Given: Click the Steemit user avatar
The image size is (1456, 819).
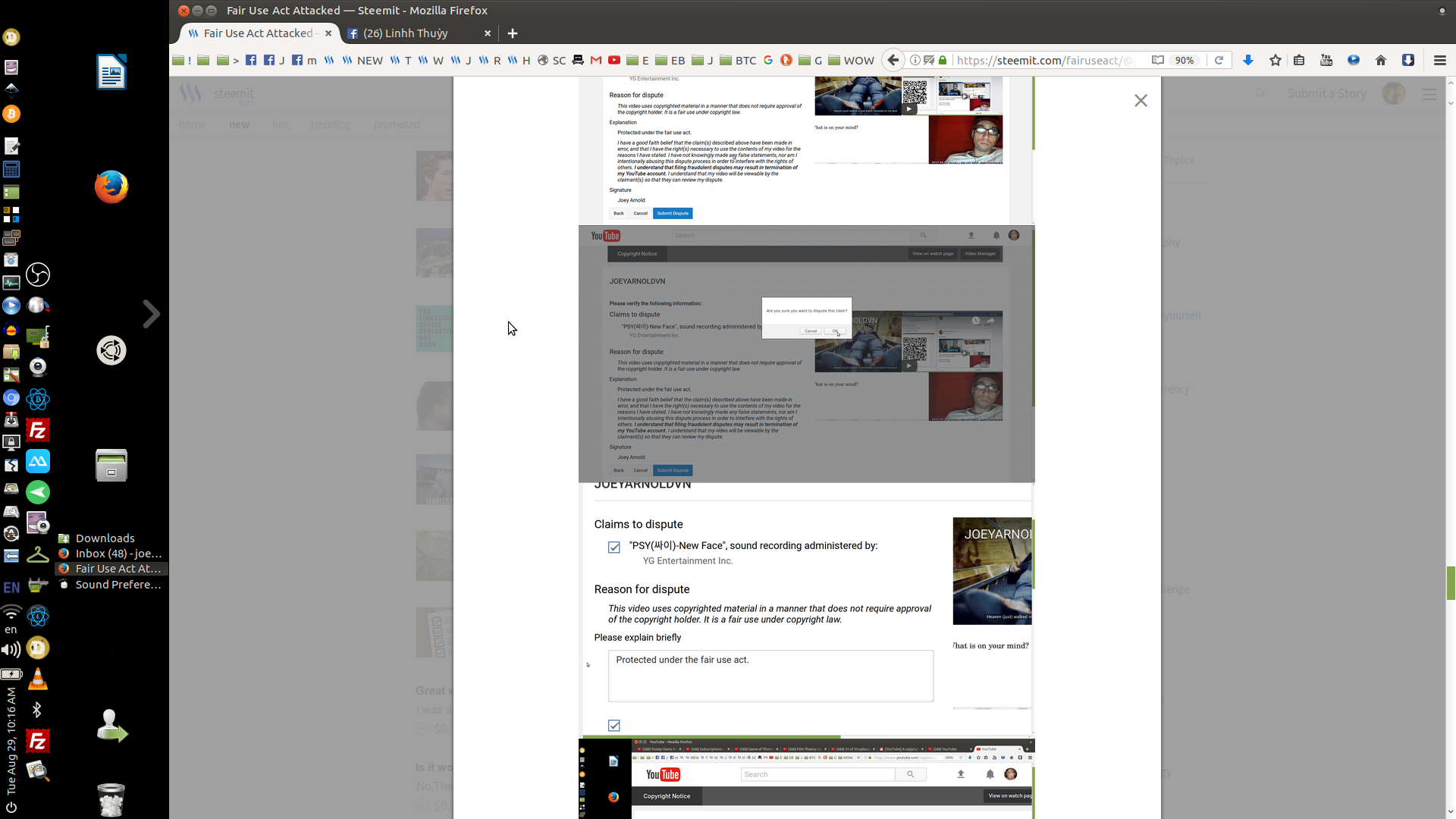Looking at the screenshot, I should (x=1394, y=93).
